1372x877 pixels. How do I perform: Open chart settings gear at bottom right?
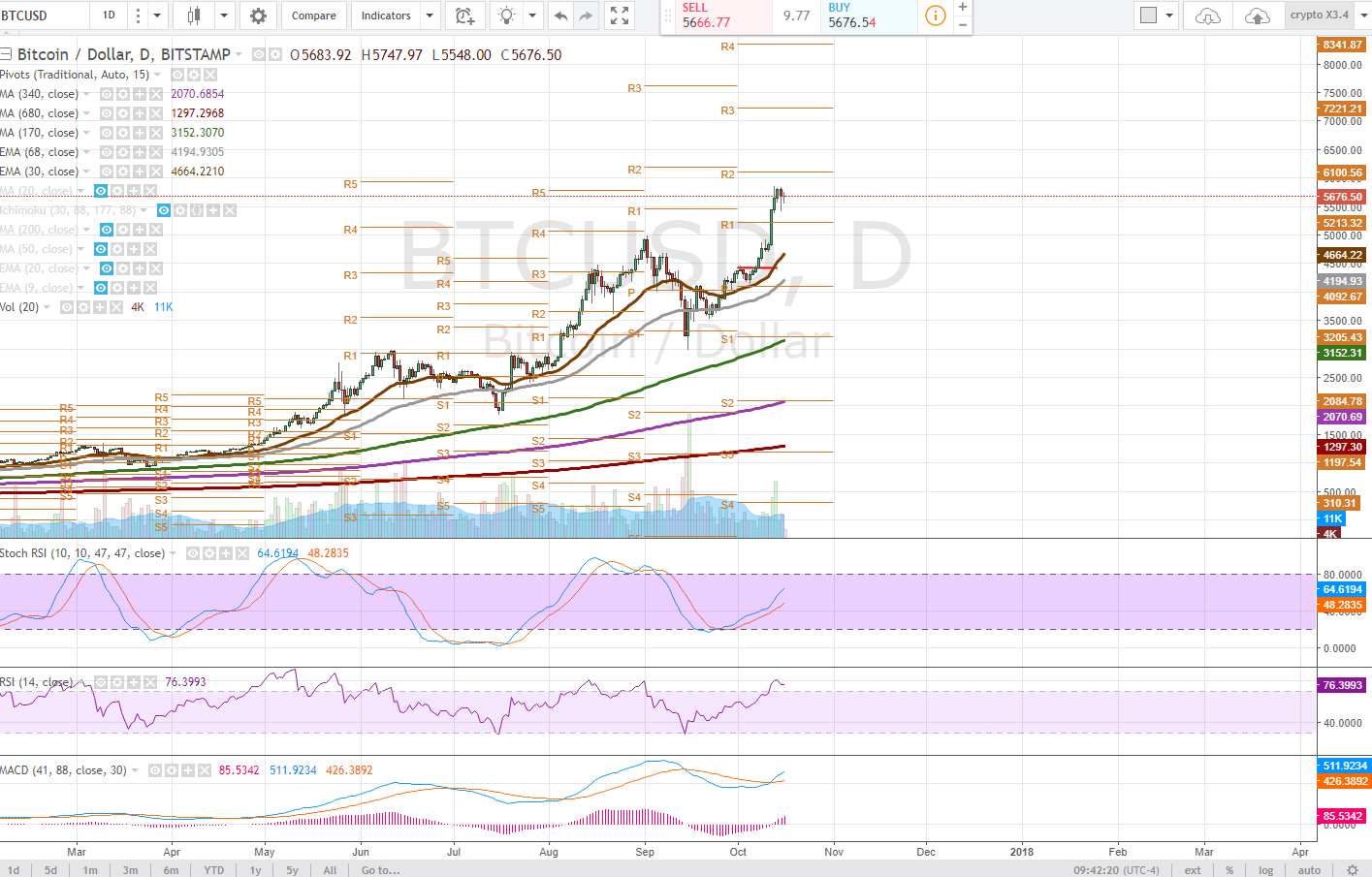coord(1353,870)
